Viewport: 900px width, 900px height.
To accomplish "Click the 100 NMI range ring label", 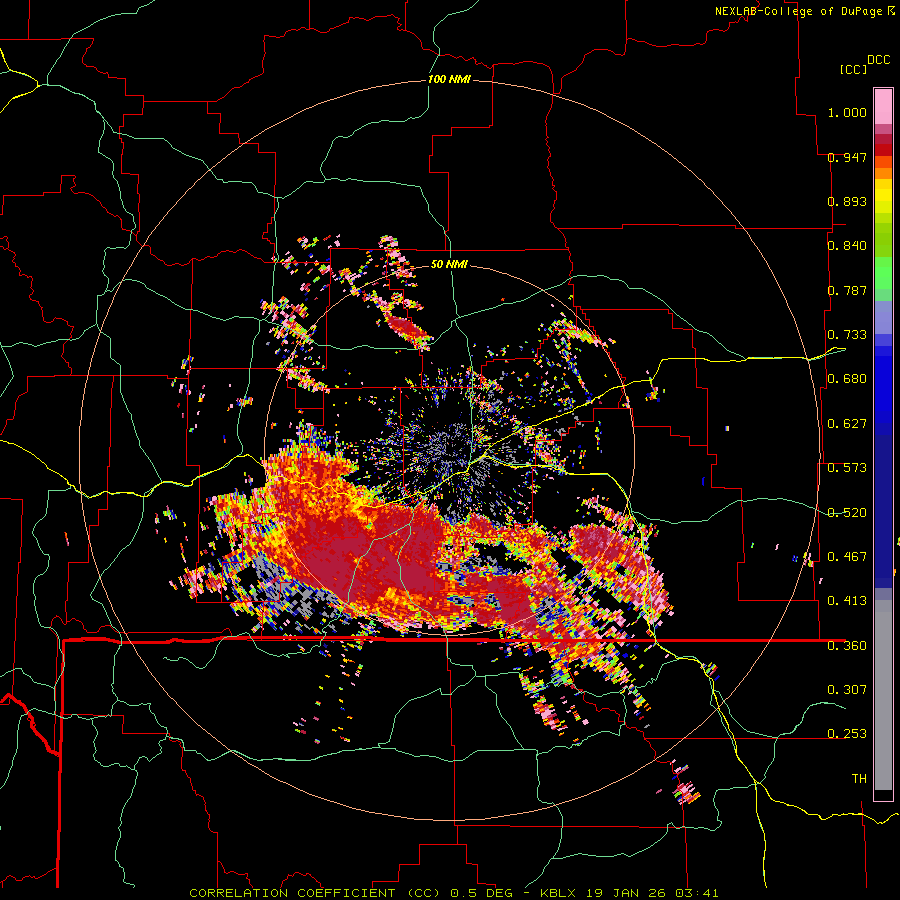I will [x=449, y=79].
